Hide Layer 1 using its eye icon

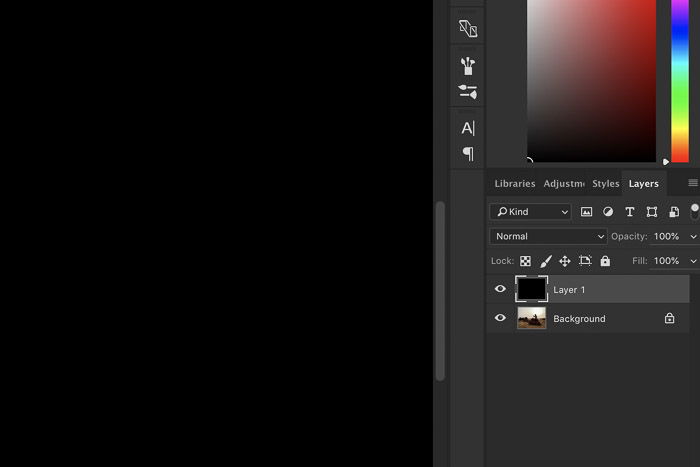coord(500,289)
